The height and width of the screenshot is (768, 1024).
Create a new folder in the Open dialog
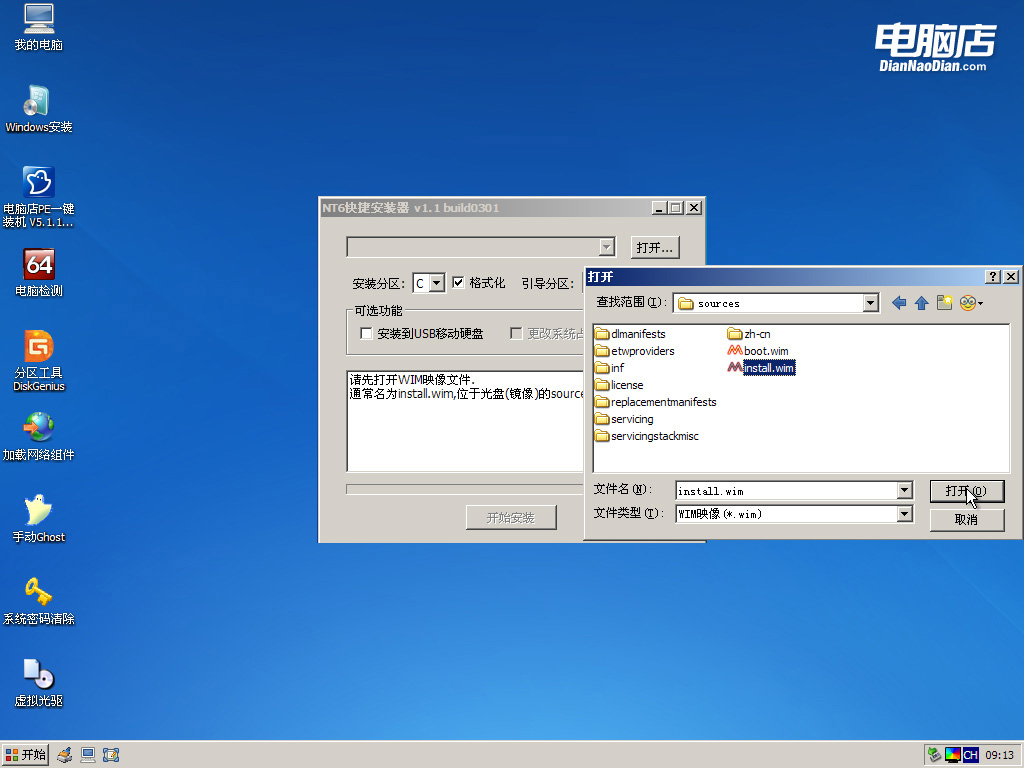point(944,302)
